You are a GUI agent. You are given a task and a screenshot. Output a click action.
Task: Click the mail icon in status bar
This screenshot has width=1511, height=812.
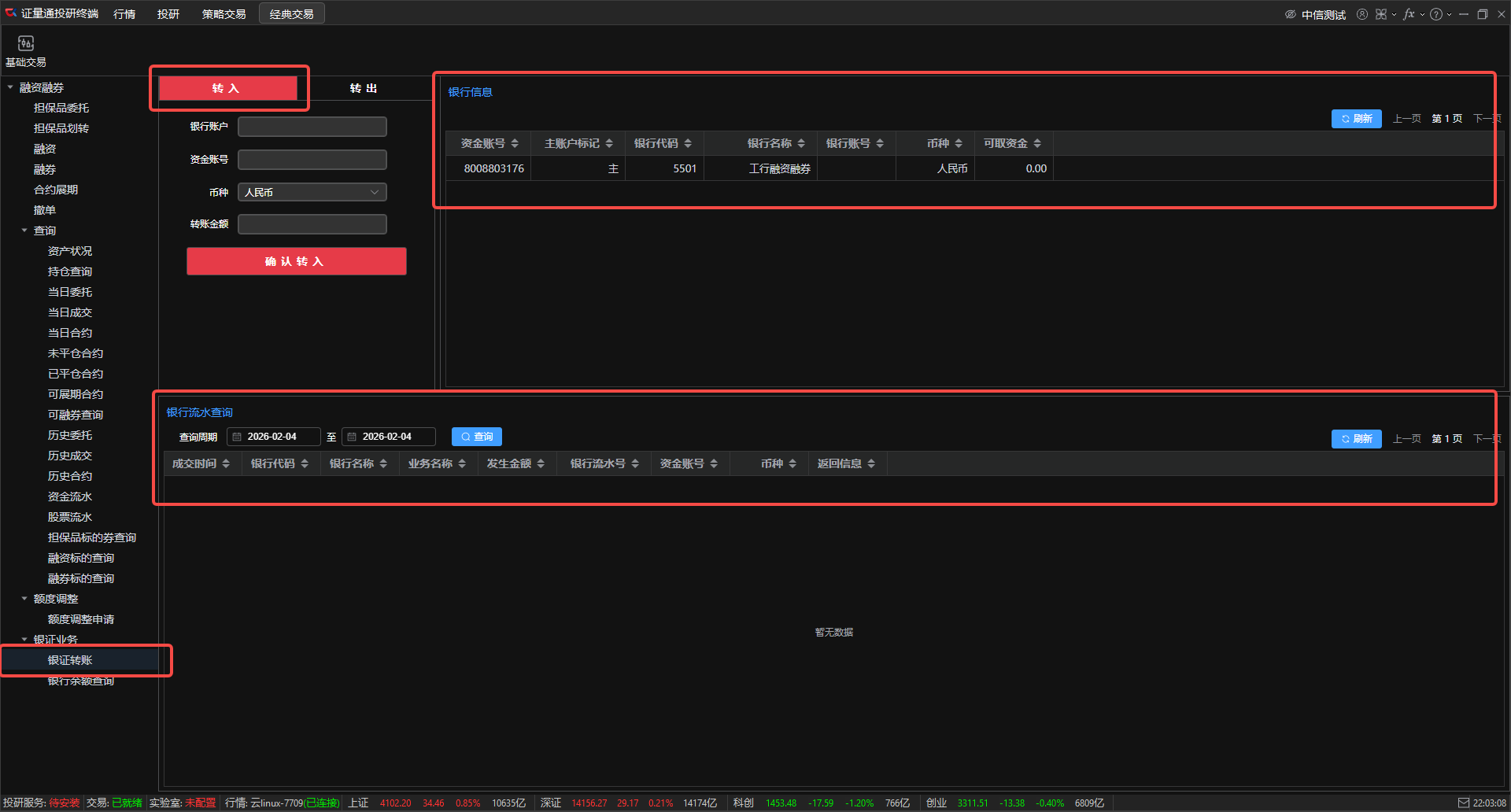1463,803
